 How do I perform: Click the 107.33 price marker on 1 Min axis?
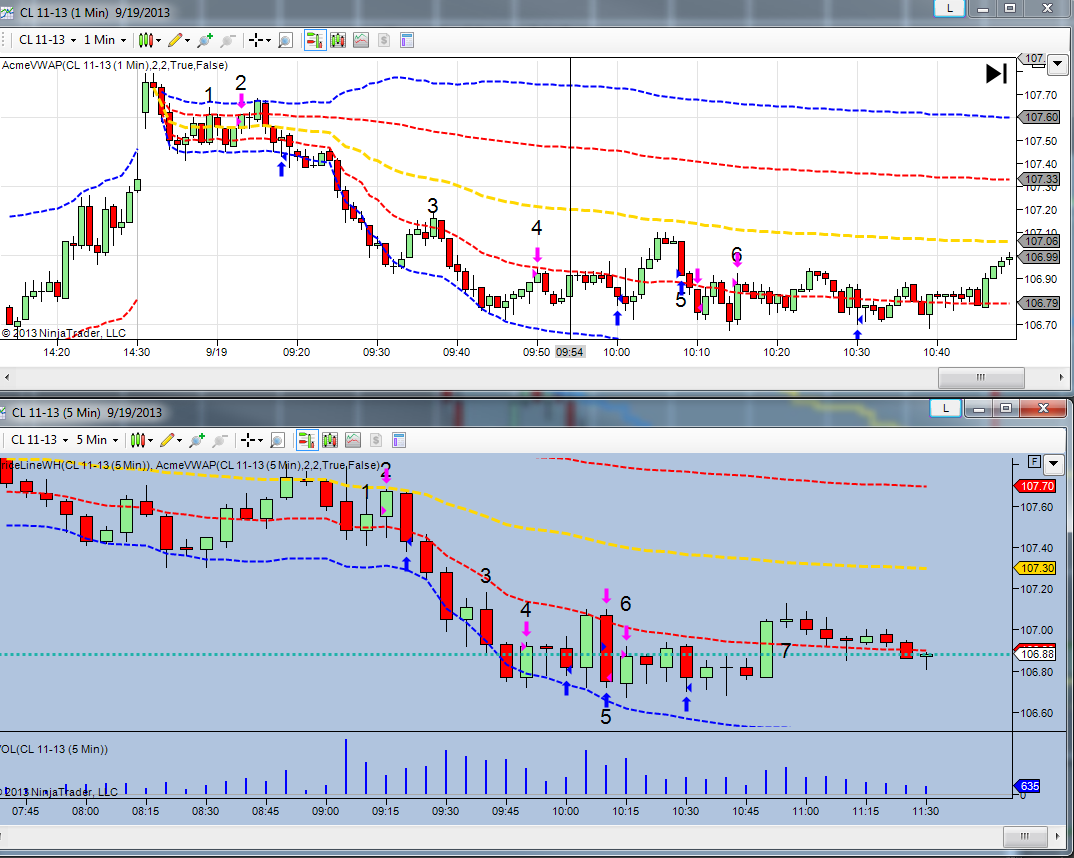pyautogui.click(x=1040, y=179)
